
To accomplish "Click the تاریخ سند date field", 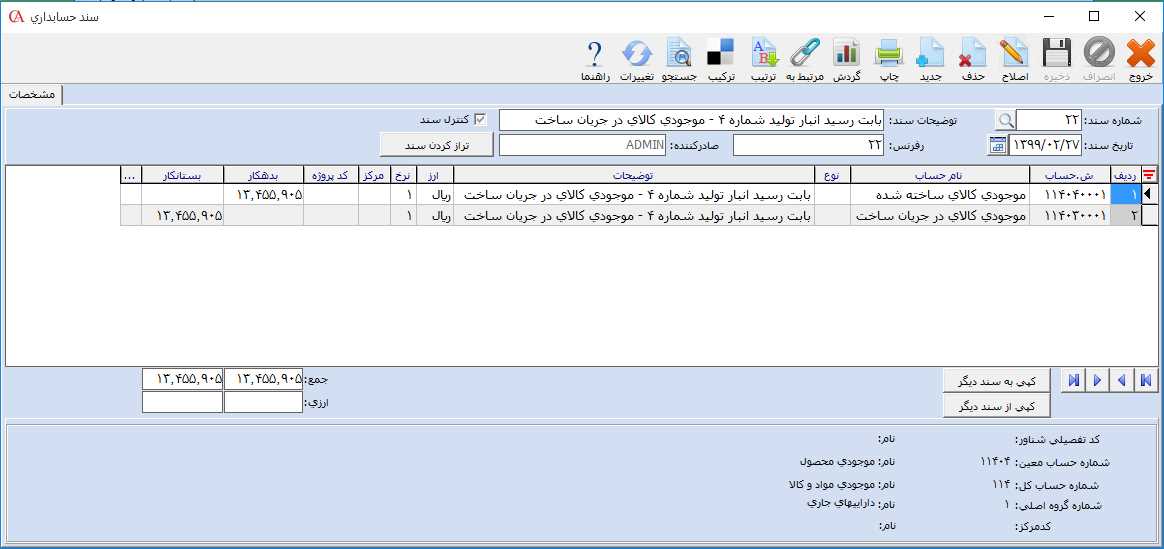I will [x=1046, y=145].
